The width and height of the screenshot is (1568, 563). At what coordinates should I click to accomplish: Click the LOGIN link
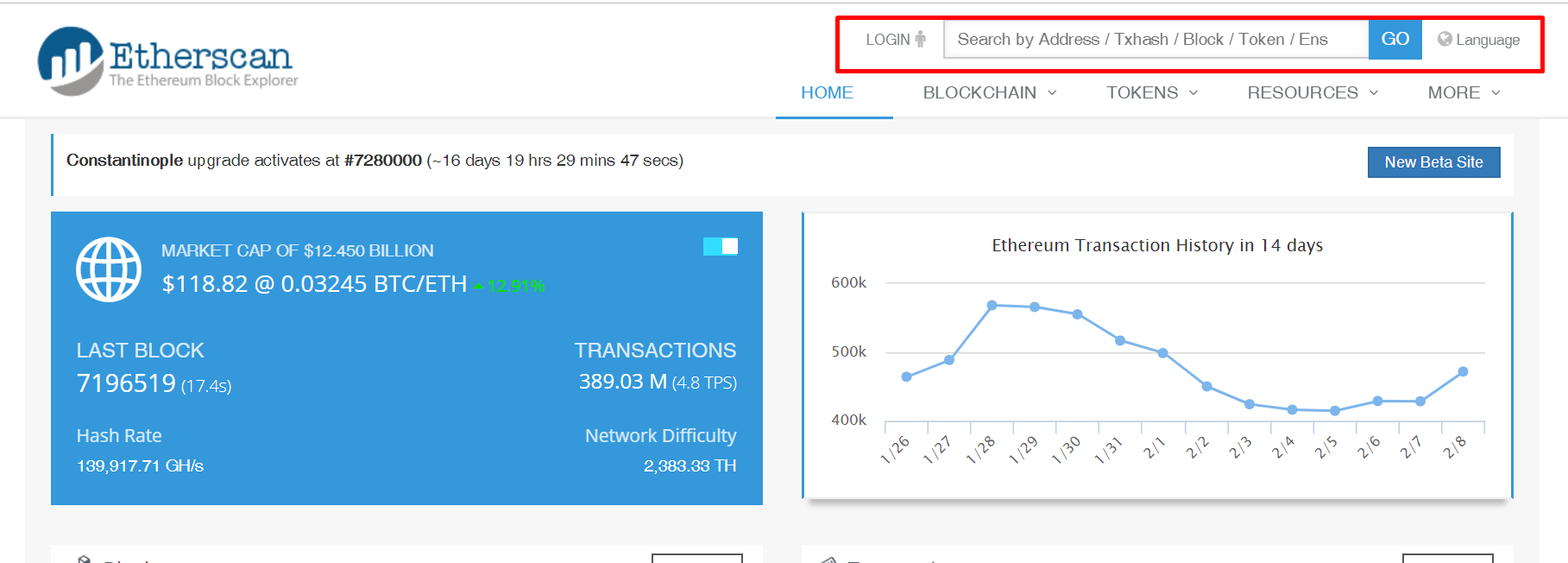click(x=888, y=40)
